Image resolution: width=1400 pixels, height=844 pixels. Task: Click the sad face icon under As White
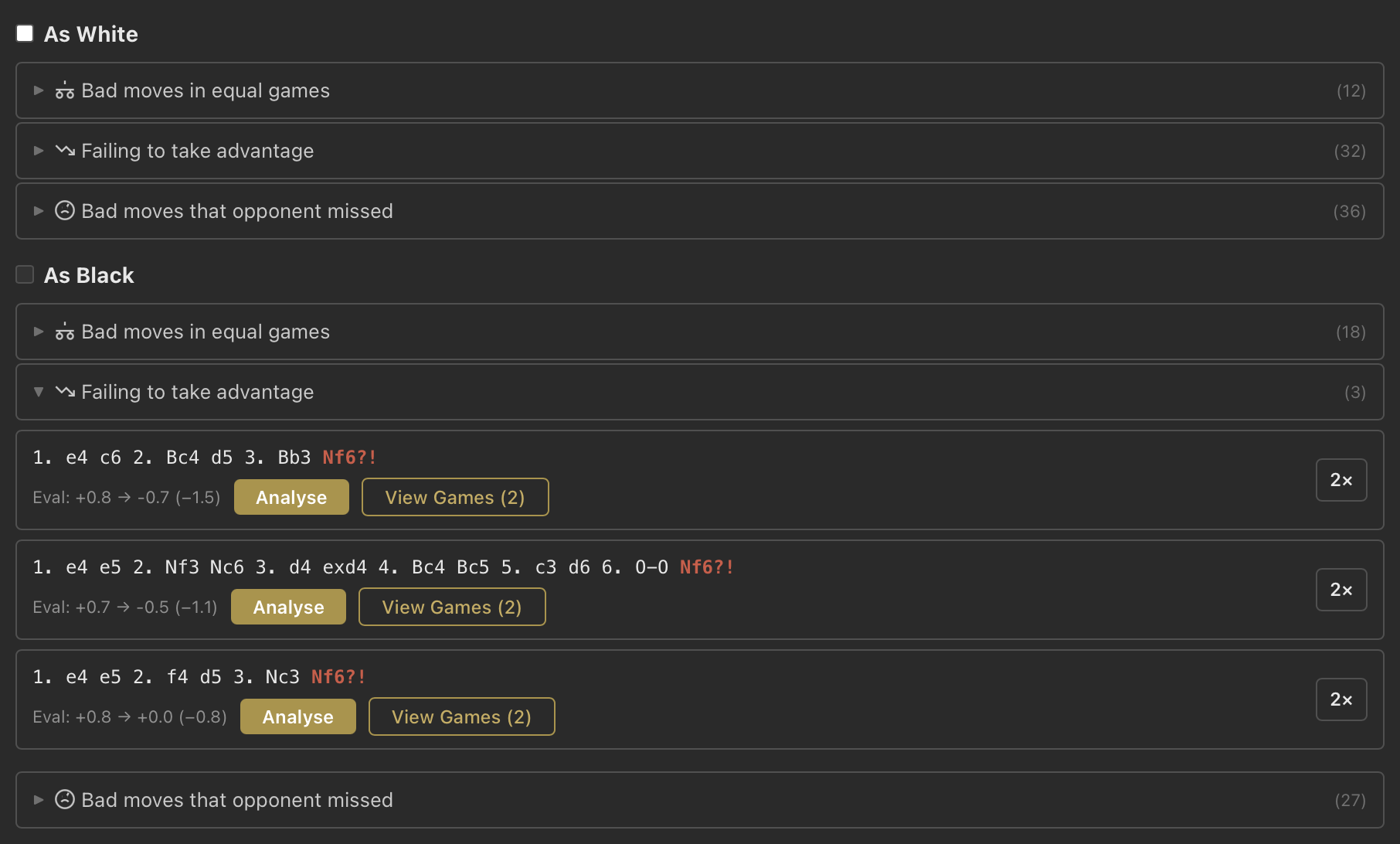point(65,211)
